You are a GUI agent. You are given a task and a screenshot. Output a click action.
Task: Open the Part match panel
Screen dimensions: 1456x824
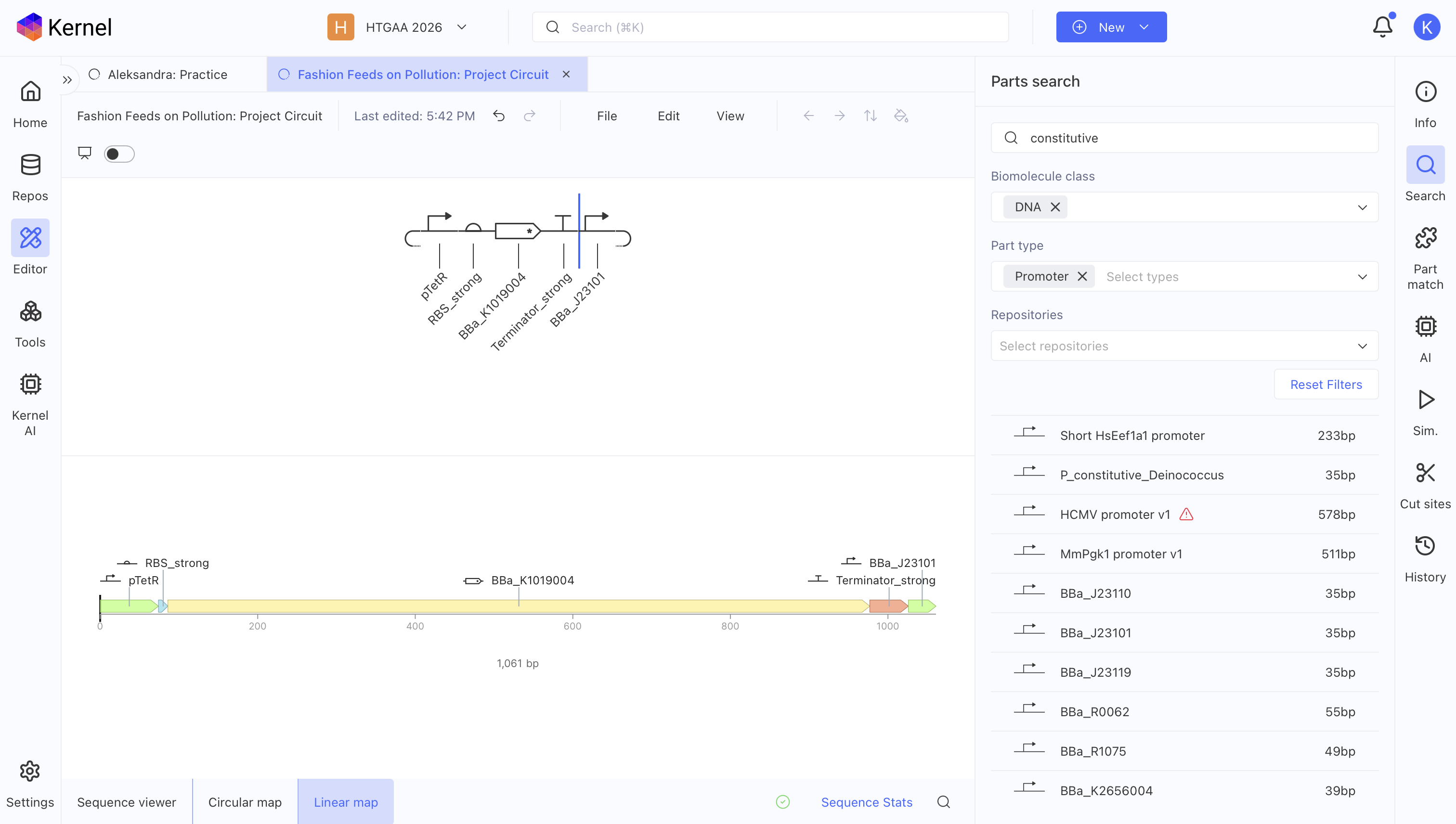1425,260
